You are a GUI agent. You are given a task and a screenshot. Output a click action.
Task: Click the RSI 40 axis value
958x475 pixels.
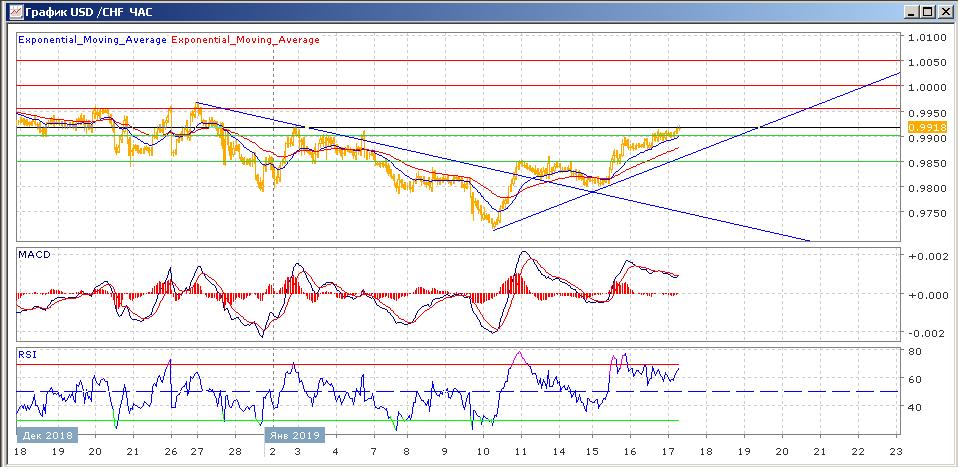tap(914, 408)
